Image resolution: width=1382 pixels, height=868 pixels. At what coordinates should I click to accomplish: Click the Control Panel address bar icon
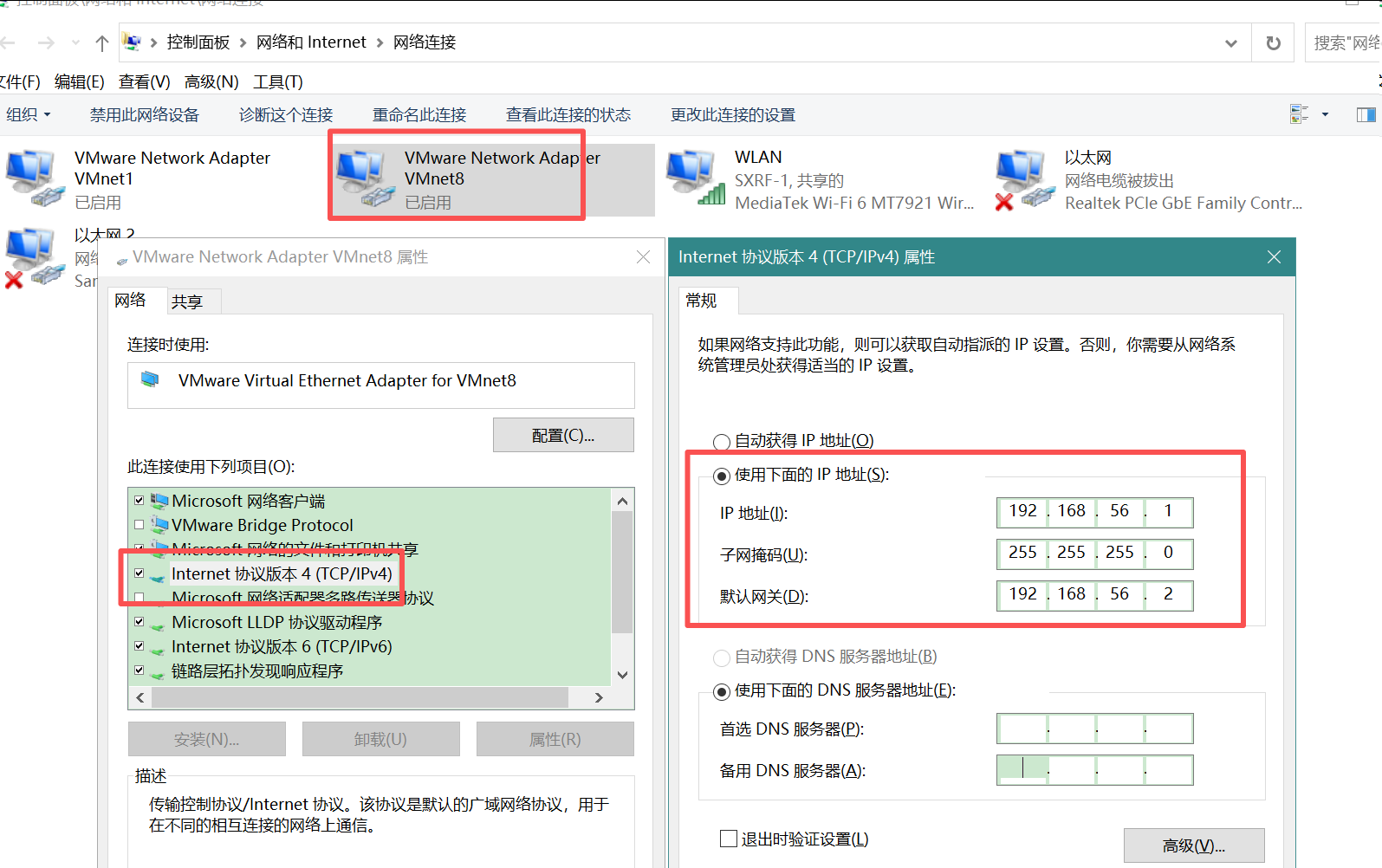(x=132, y=42)
